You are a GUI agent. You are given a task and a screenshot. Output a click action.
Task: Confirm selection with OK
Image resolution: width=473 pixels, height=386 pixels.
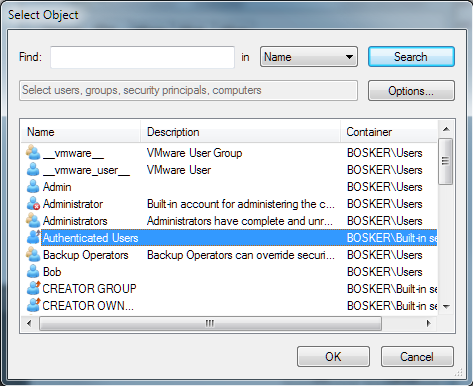pyautogui.click(x=333, y=357)
